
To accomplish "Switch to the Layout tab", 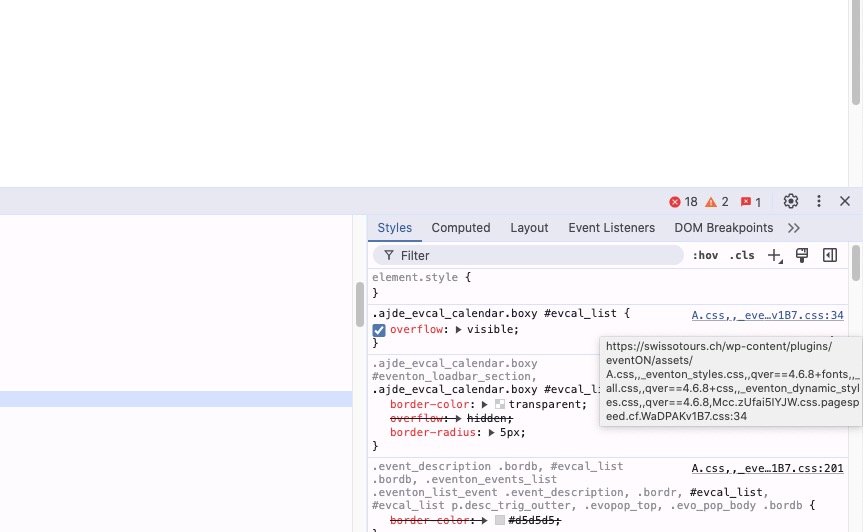I will coord(529,228).
